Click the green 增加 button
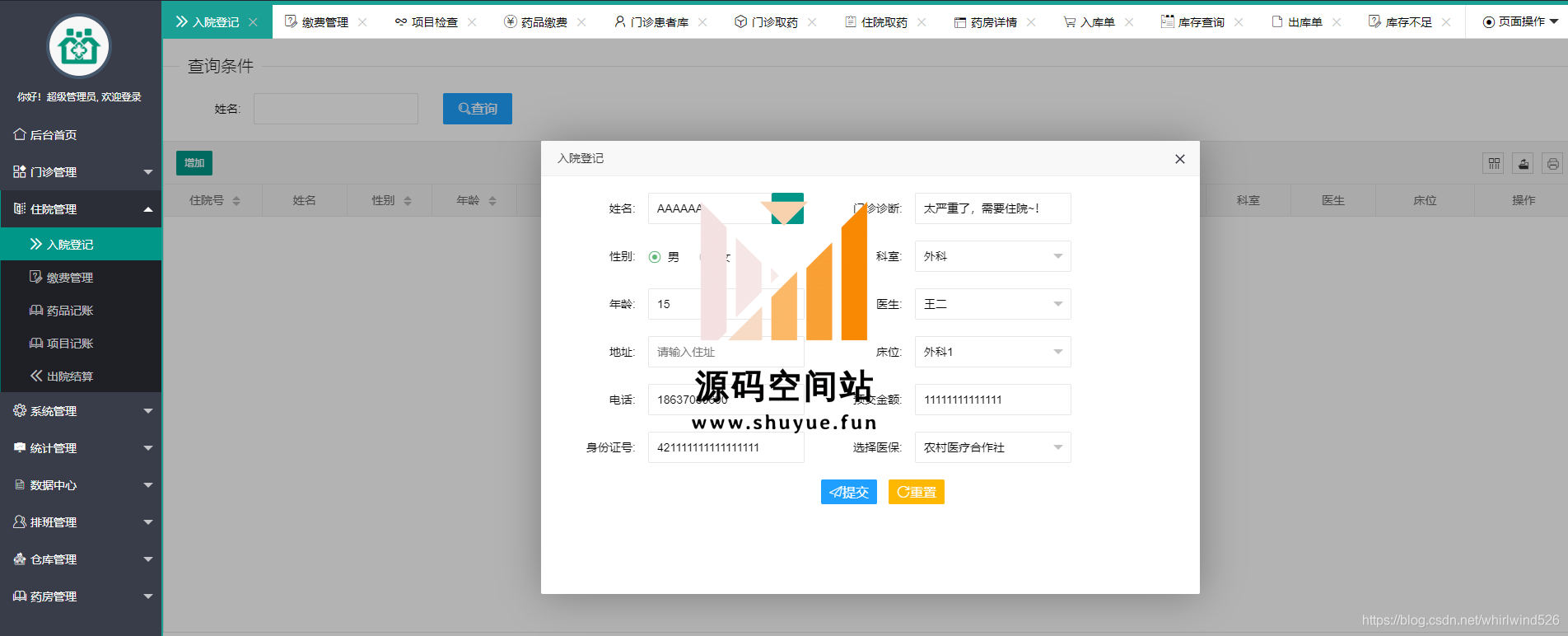This screenshot has width=1568, height=636. pyautogui.click(x=194, y=163)
